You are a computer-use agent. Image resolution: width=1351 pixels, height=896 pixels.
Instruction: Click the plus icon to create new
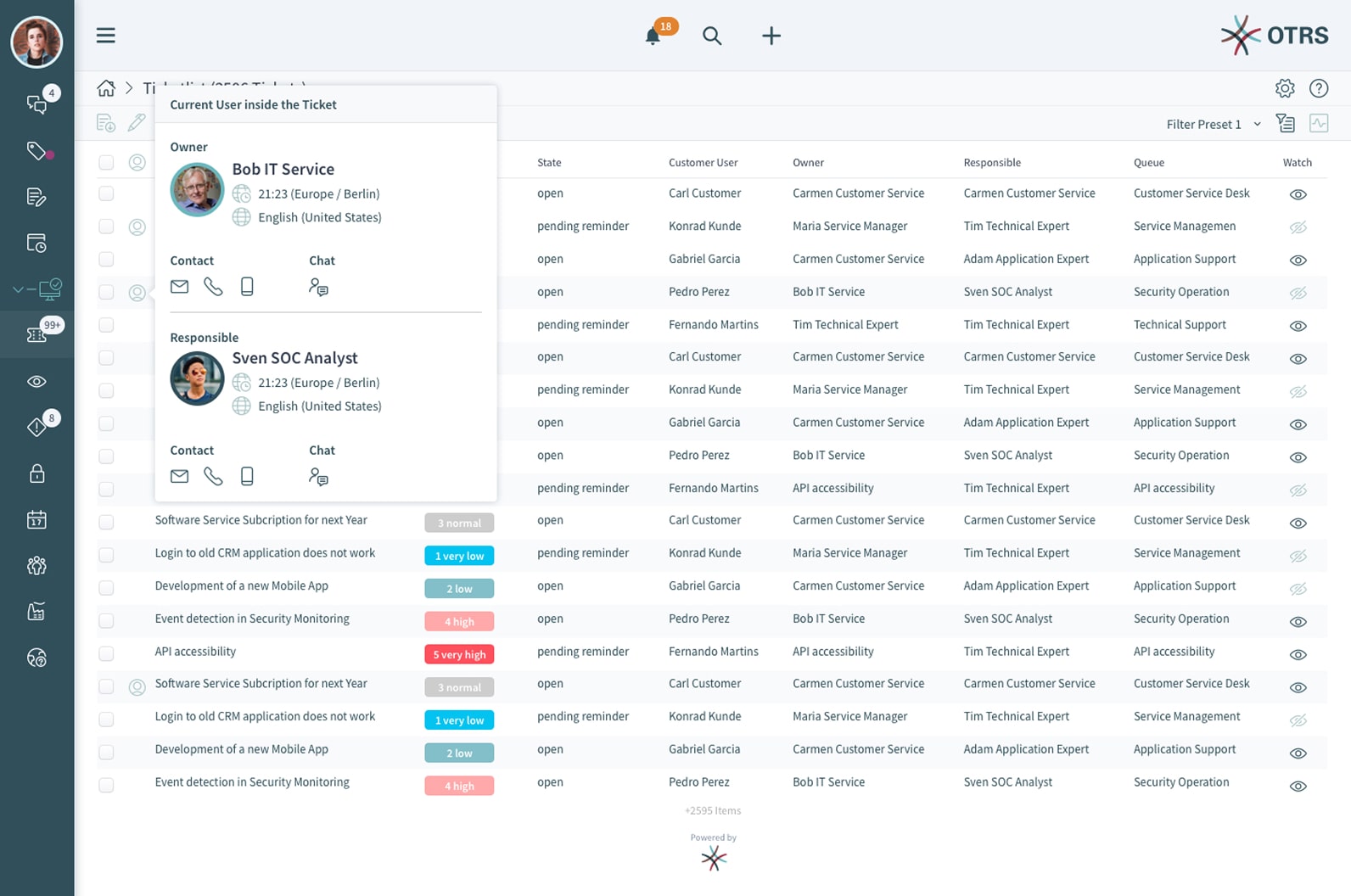[x=771, y=36]
